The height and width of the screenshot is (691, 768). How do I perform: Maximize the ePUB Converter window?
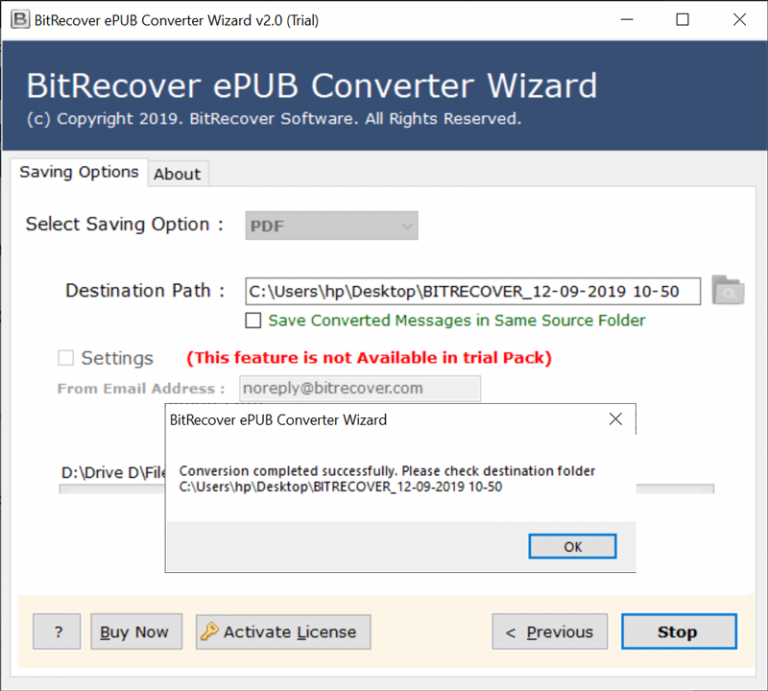pyautogui.click(x=682, y=20)
